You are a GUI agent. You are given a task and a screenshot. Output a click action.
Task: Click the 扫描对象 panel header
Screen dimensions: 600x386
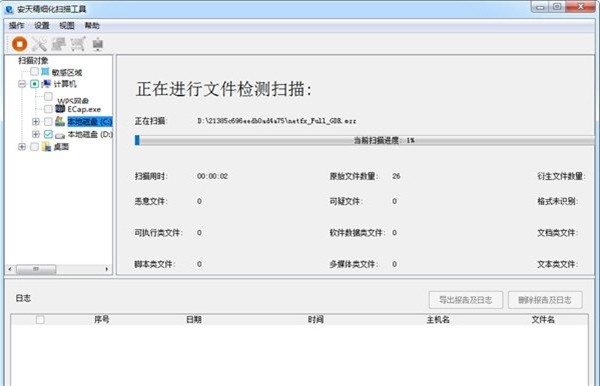[33, 60]
